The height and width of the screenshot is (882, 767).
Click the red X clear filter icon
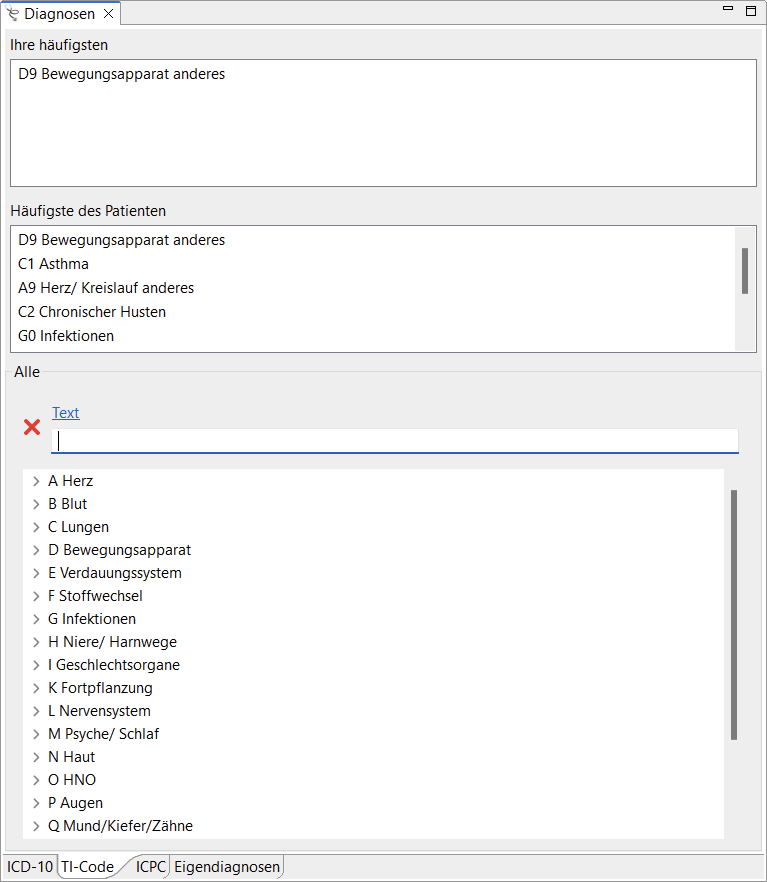point(32,427)
